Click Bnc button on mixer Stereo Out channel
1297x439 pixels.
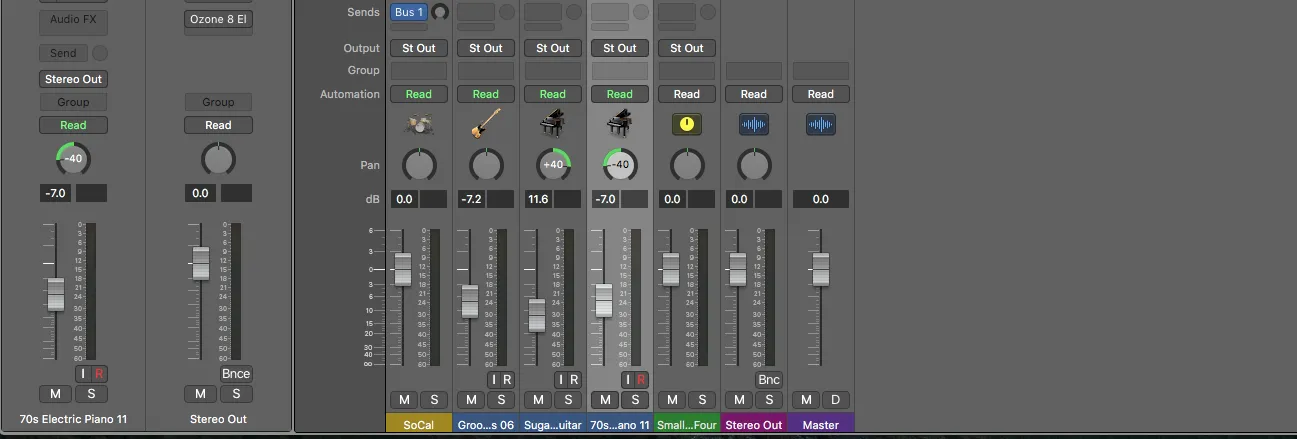click(x=769, y=380)
